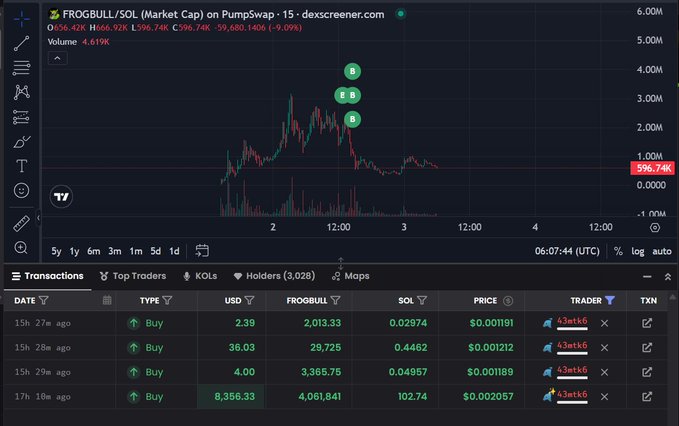This screenshot has height=426, width=679.
Task: Minimize the transactions panel dash button
Action: pyautogui.click(x=647, y=277)
